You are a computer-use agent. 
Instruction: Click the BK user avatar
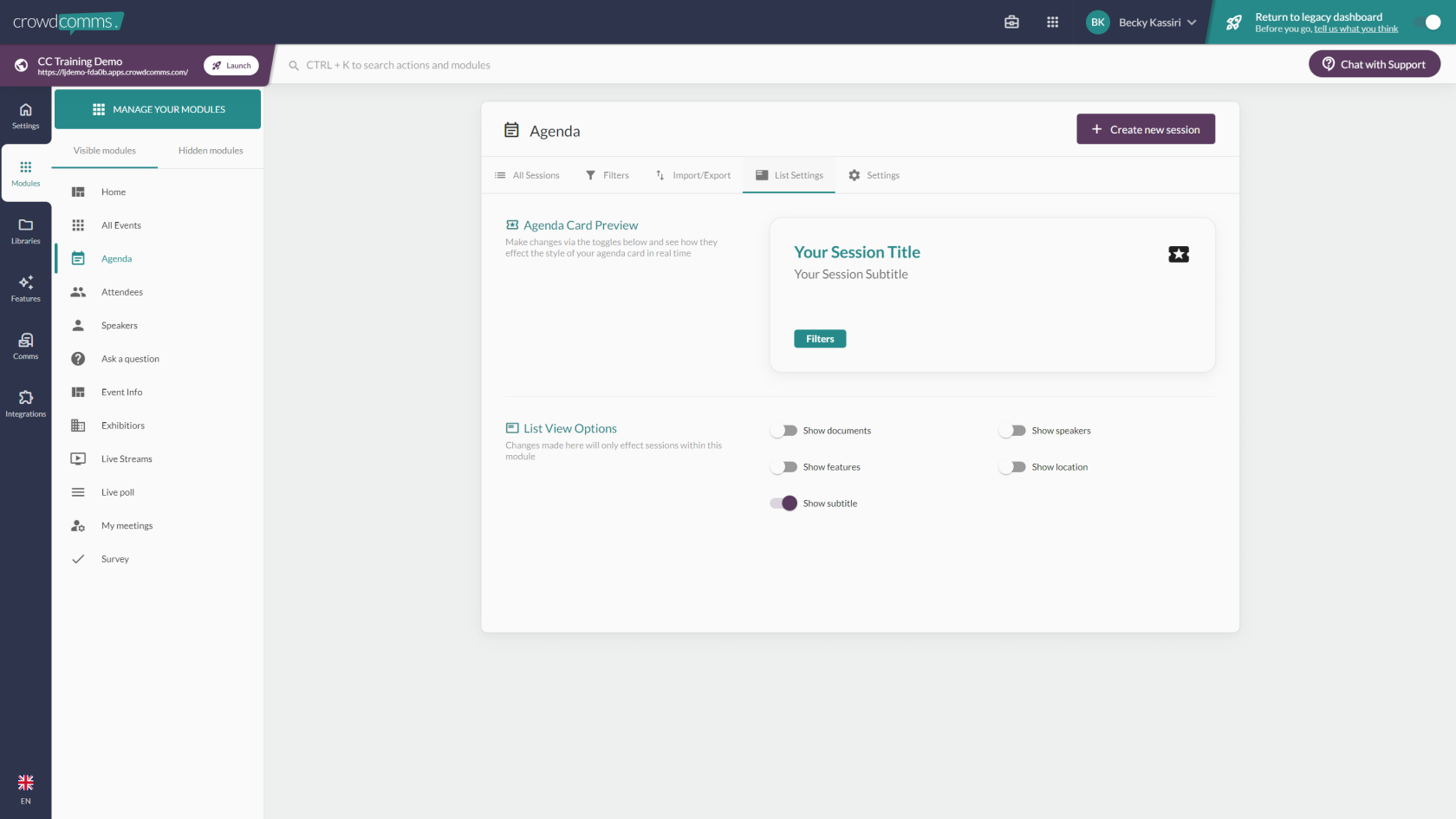point(1097,23)
